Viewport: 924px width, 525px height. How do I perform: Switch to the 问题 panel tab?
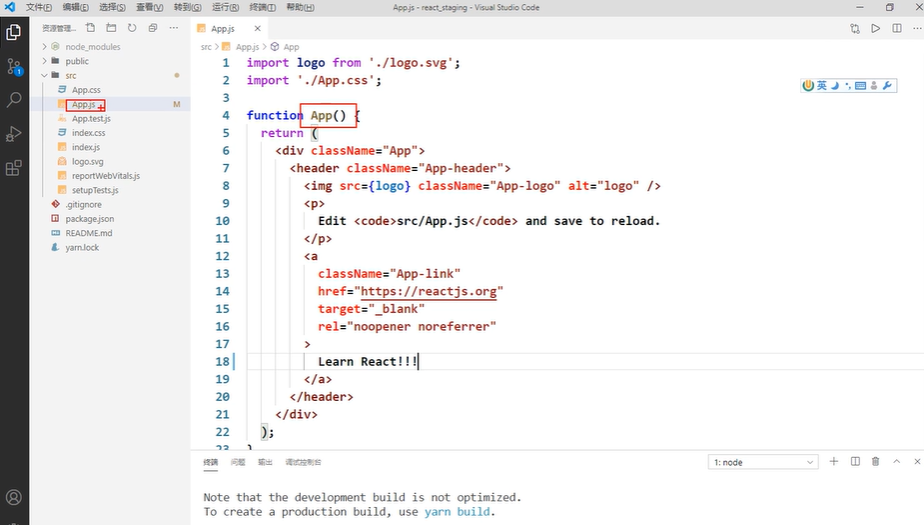click(x=238, y=462)
